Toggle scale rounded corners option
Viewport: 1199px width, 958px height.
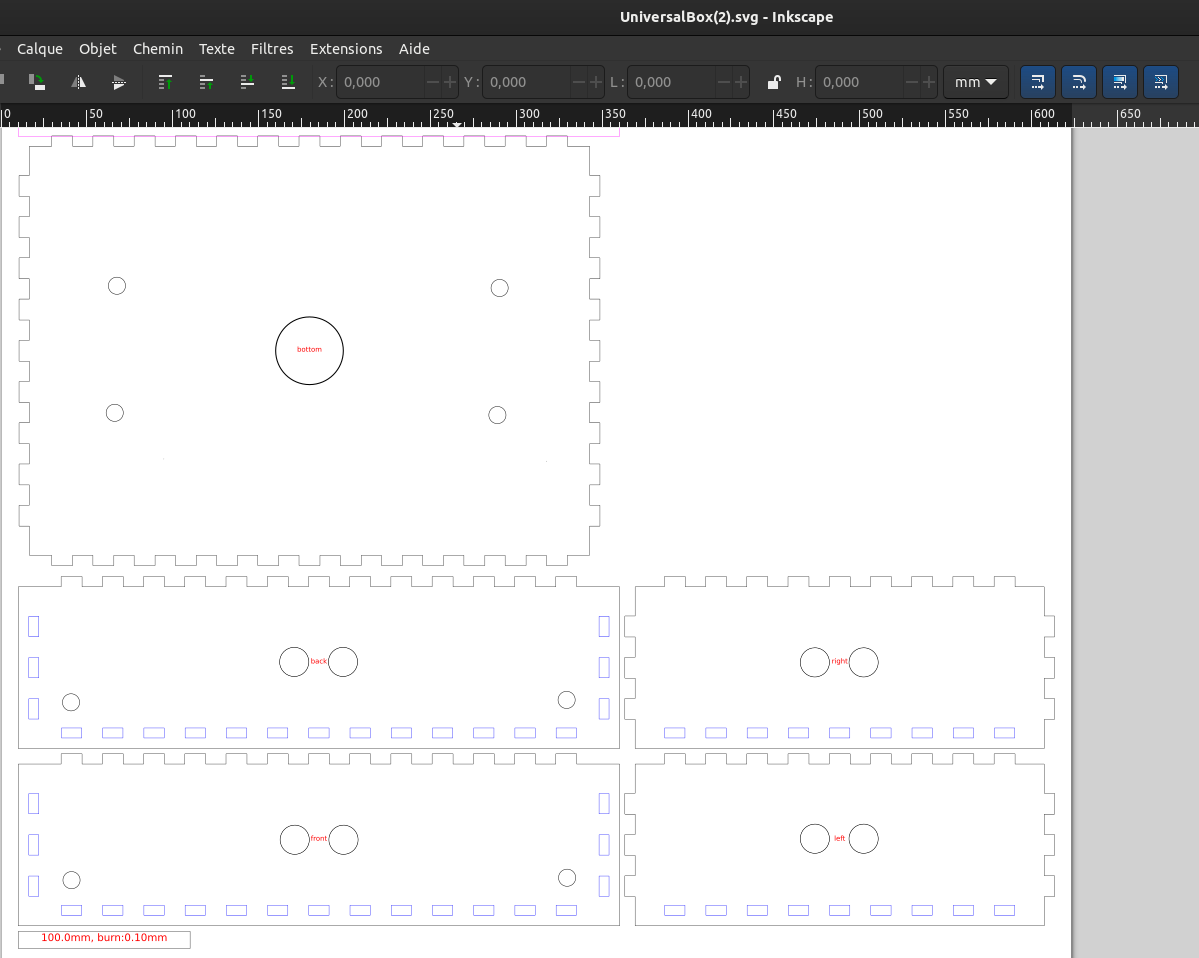tap(1079, 82)
